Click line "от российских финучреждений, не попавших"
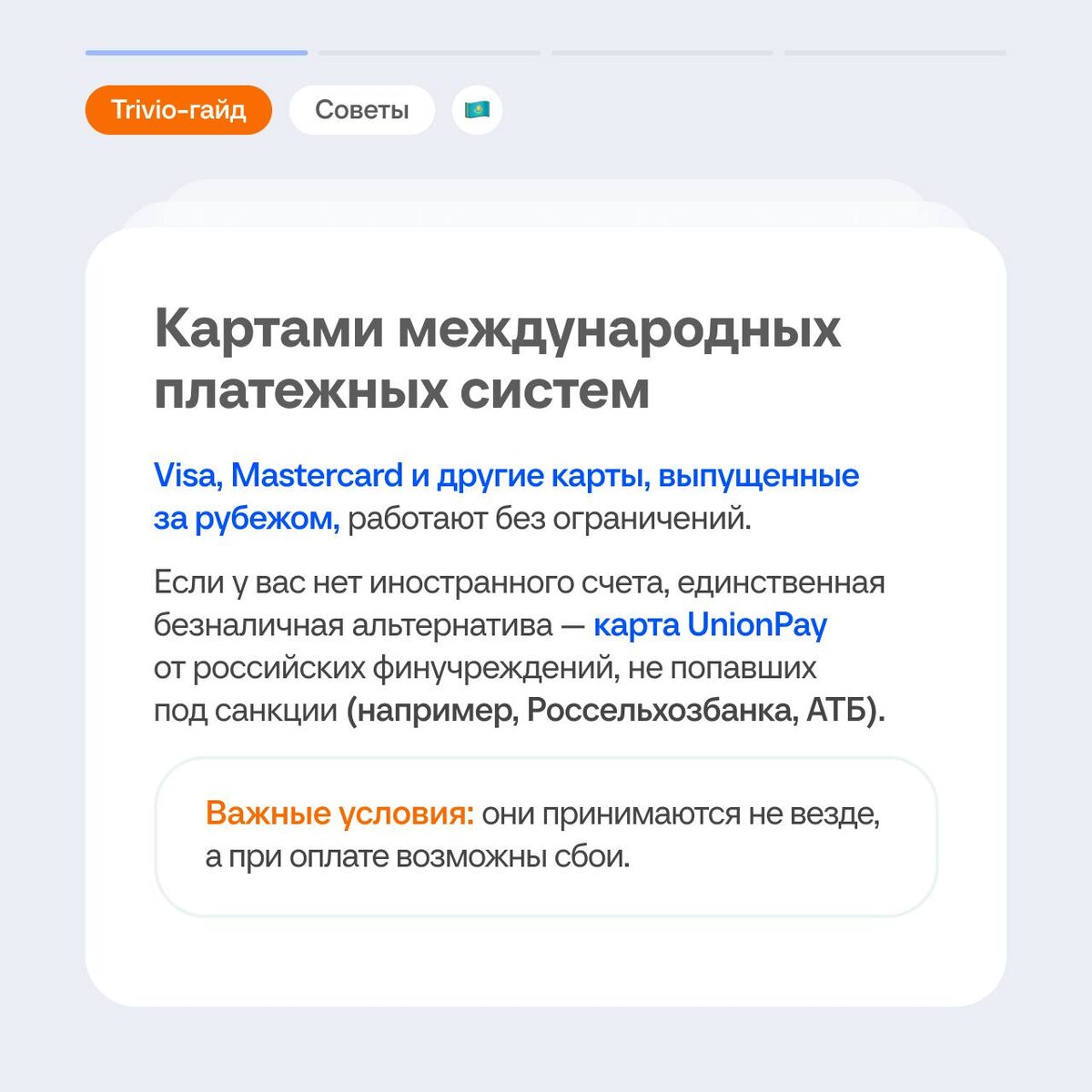 485,669
